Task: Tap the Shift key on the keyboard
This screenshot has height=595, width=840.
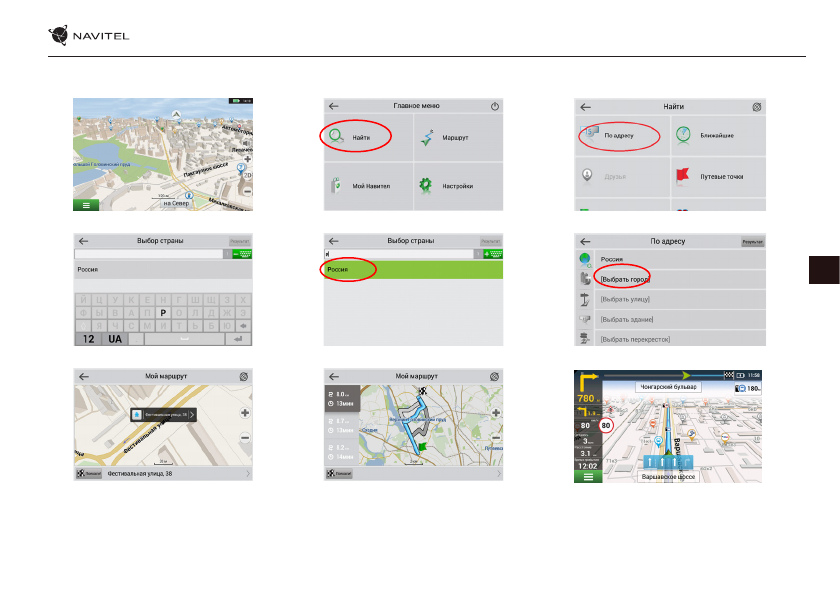Action: pyautogui.click(x=82, y=326)
